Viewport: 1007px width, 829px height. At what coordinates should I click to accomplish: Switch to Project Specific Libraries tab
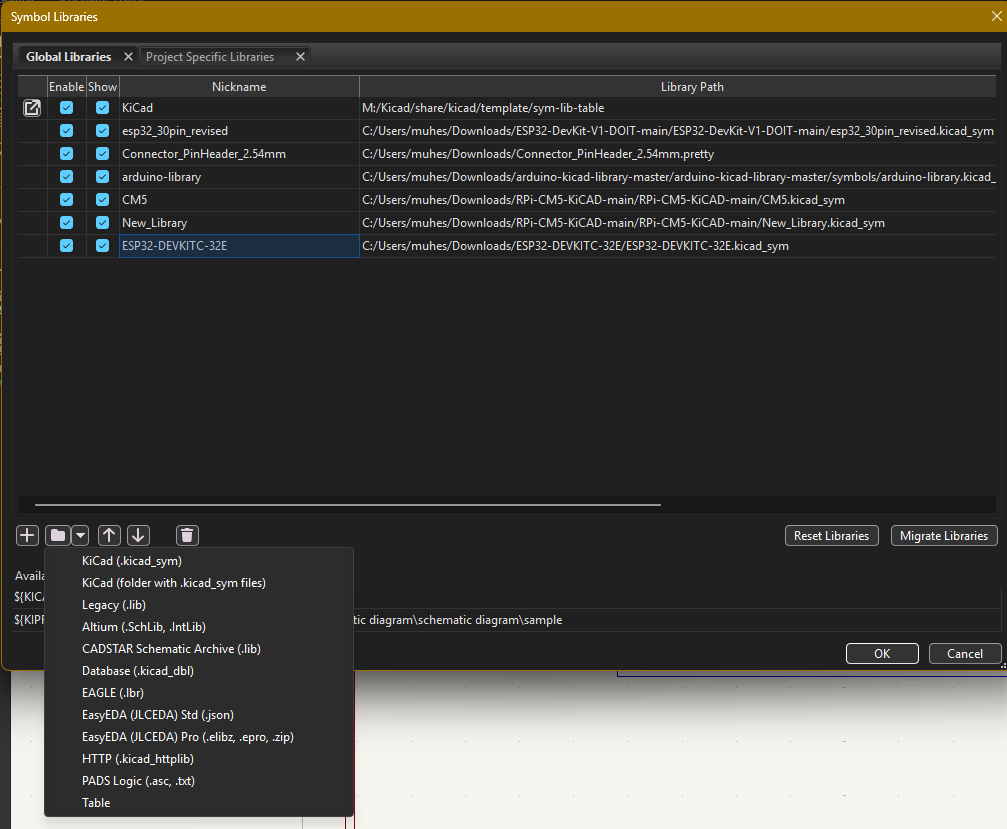[210, 57]
